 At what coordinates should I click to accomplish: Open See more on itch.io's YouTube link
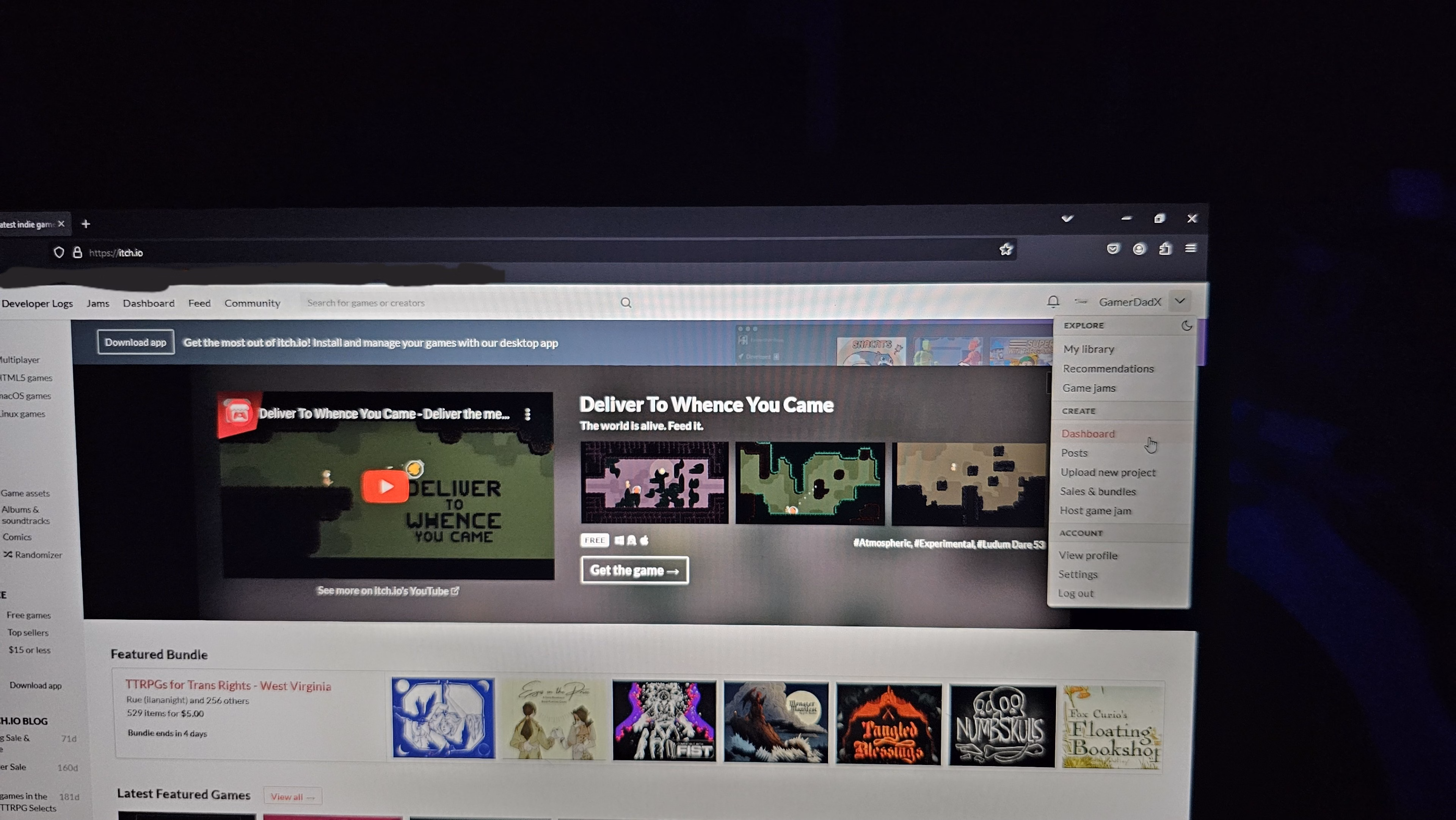pos(388,591)
